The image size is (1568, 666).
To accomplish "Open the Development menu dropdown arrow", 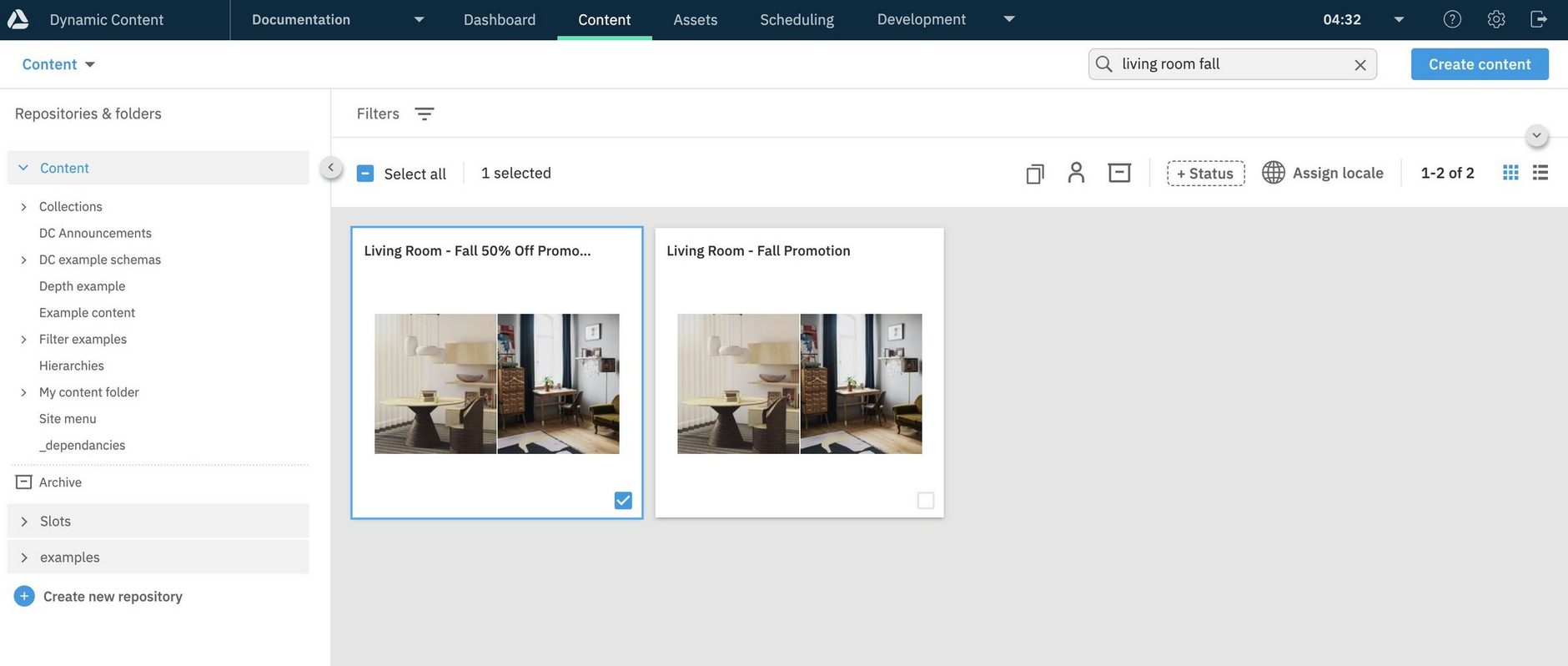I will [x=1009, y=19].
